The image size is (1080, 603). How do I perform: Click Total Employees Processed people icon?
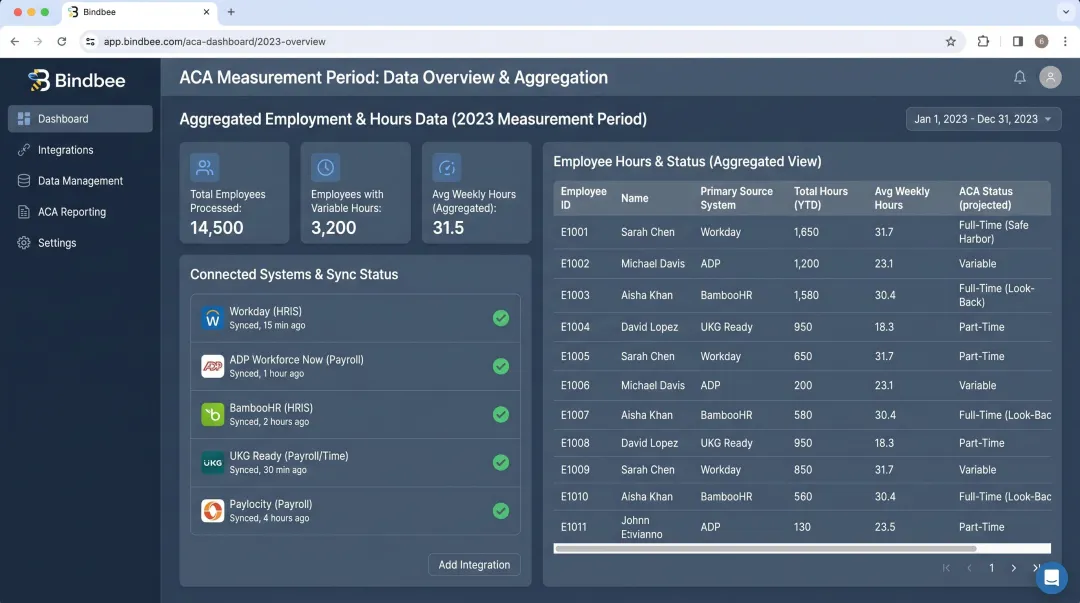[x=205, y=167]
